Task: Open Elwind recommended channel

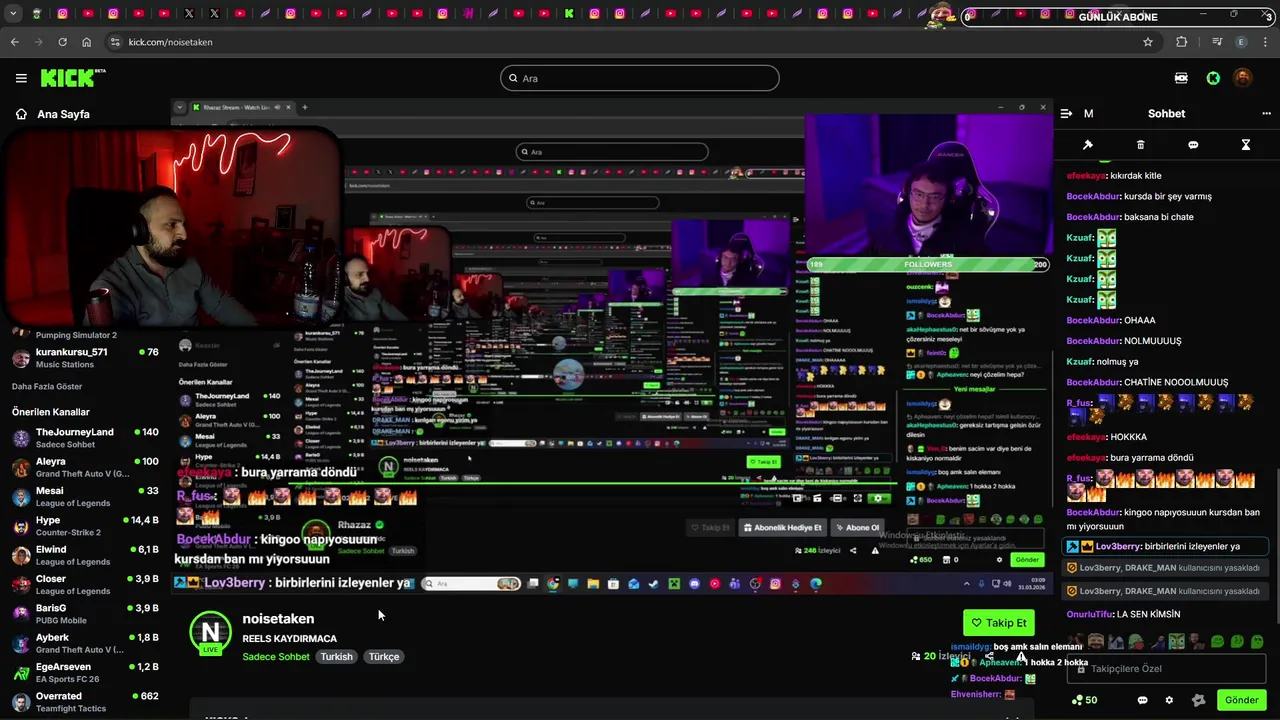Action: 85,555
